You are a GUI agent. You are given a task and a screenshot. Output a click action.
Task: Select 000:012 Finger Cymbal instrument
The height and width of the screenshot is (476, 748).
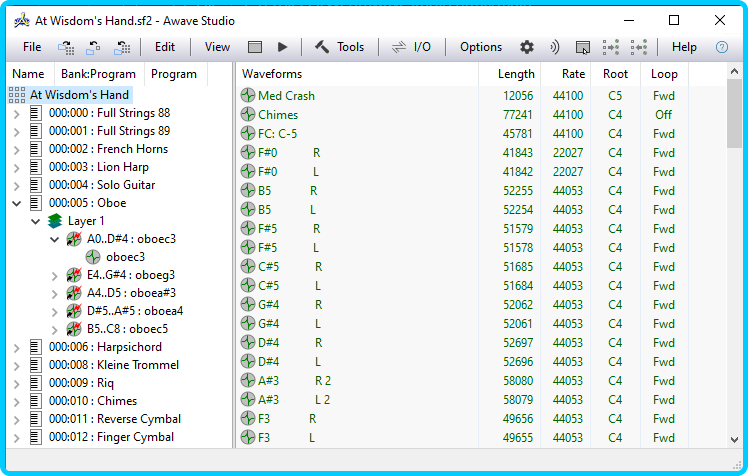tap(111, 437)
